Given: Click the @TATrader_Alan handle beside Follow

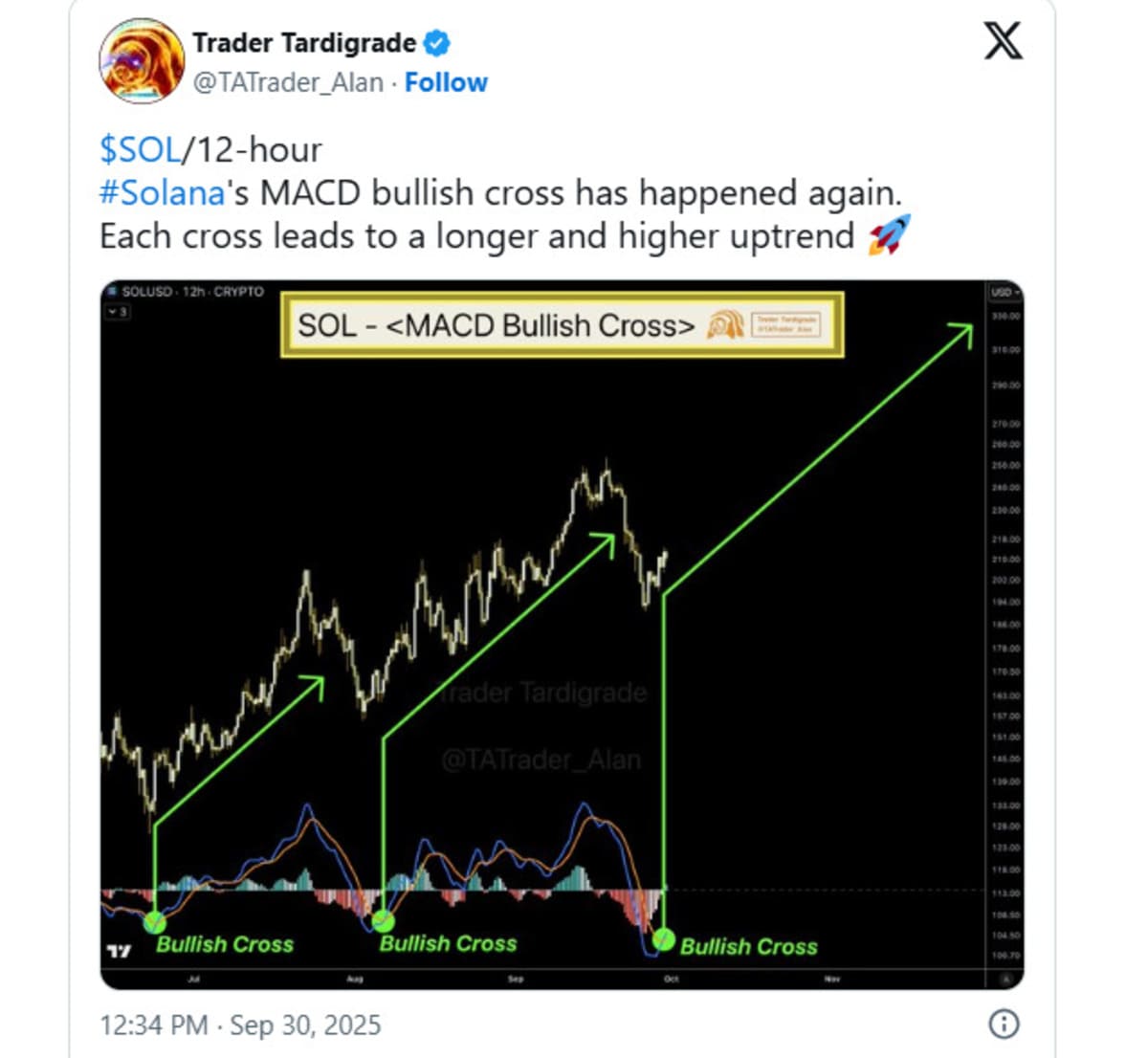Looking at the screenshot, I should coord(288,83).
